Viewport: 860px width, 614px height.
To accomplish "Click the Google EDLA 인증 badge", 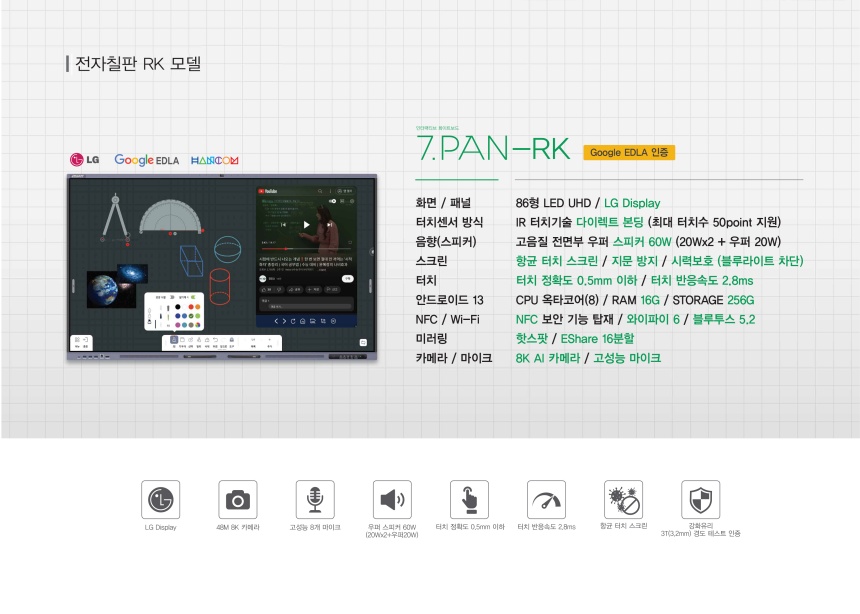I will click(x=628, y=153).
